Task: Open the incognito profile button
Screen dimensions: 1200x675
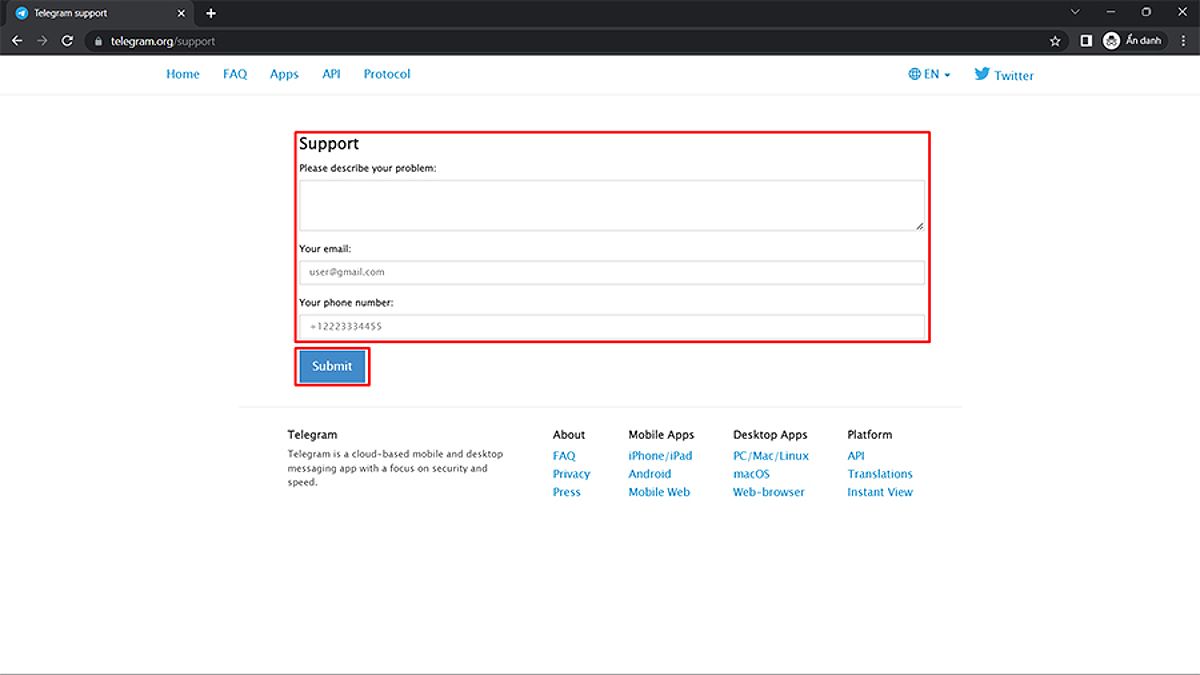Action: [1134, 41]
